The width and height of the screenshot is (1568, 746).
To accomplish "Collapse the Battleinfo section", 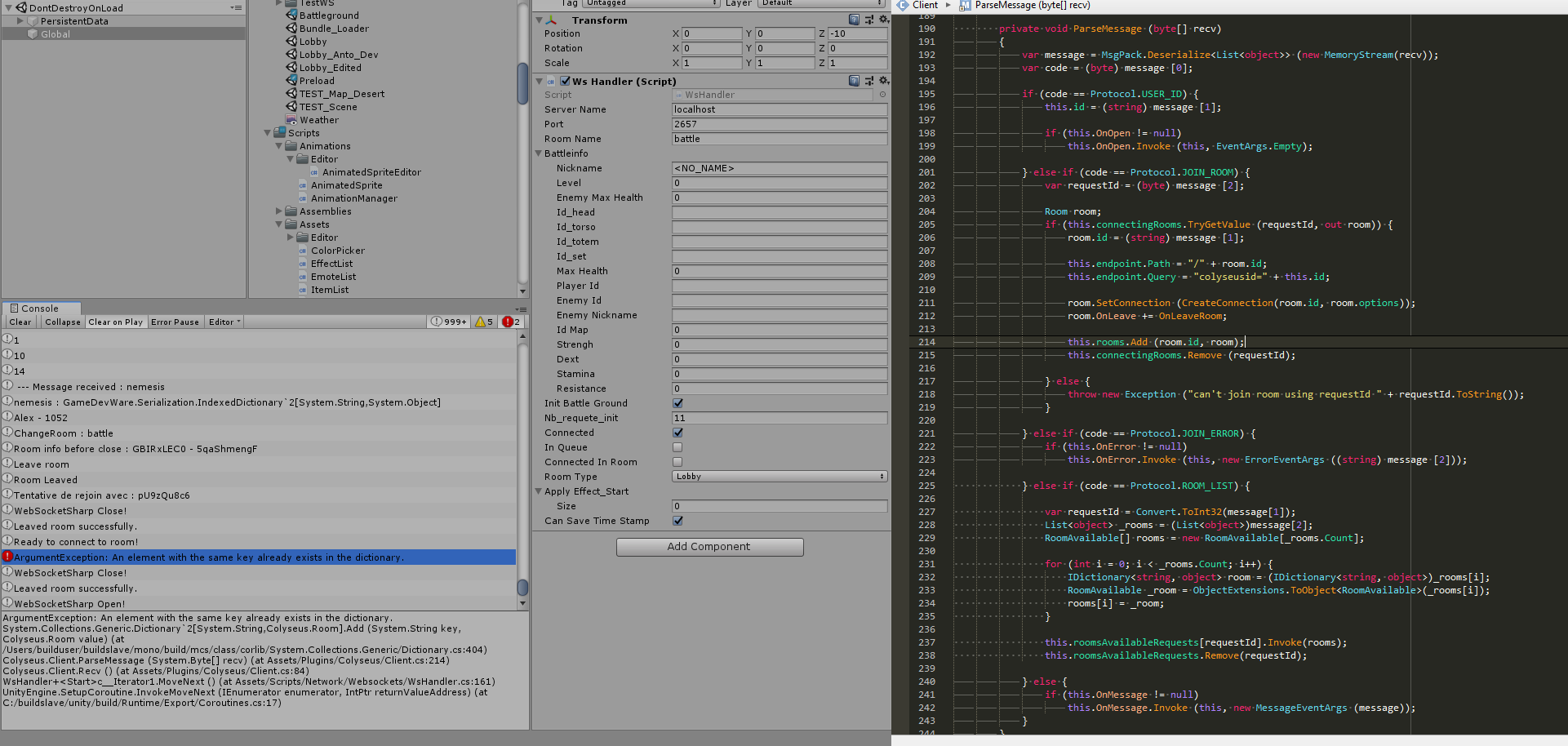I will pyautogui.click(x=539, y=153).
